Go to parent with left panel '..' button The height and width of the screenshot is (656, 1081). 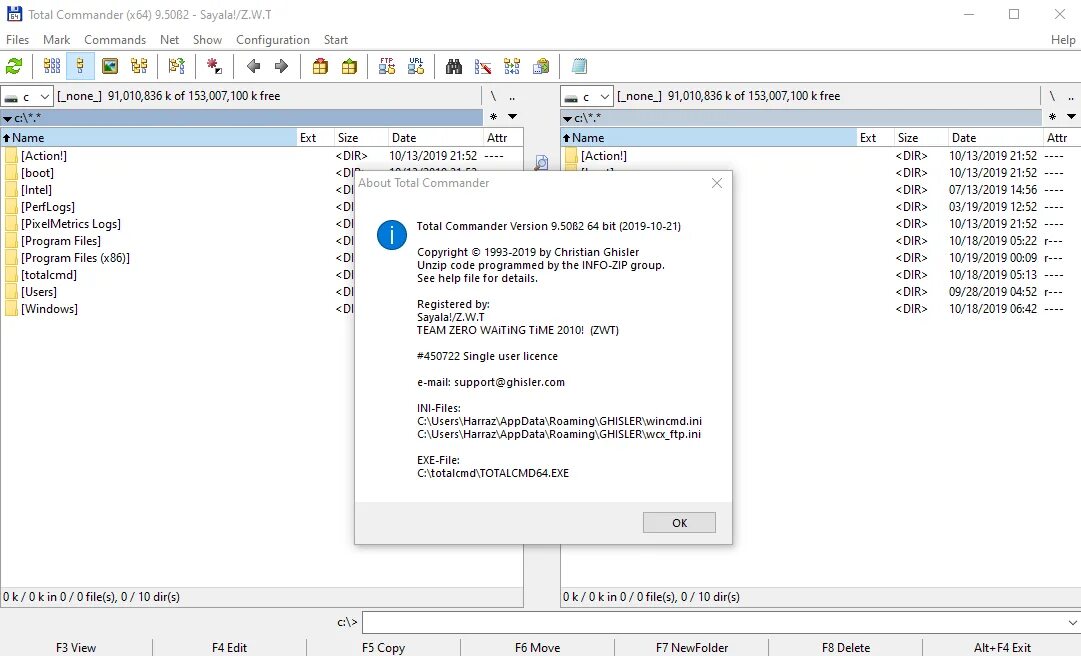512,96
